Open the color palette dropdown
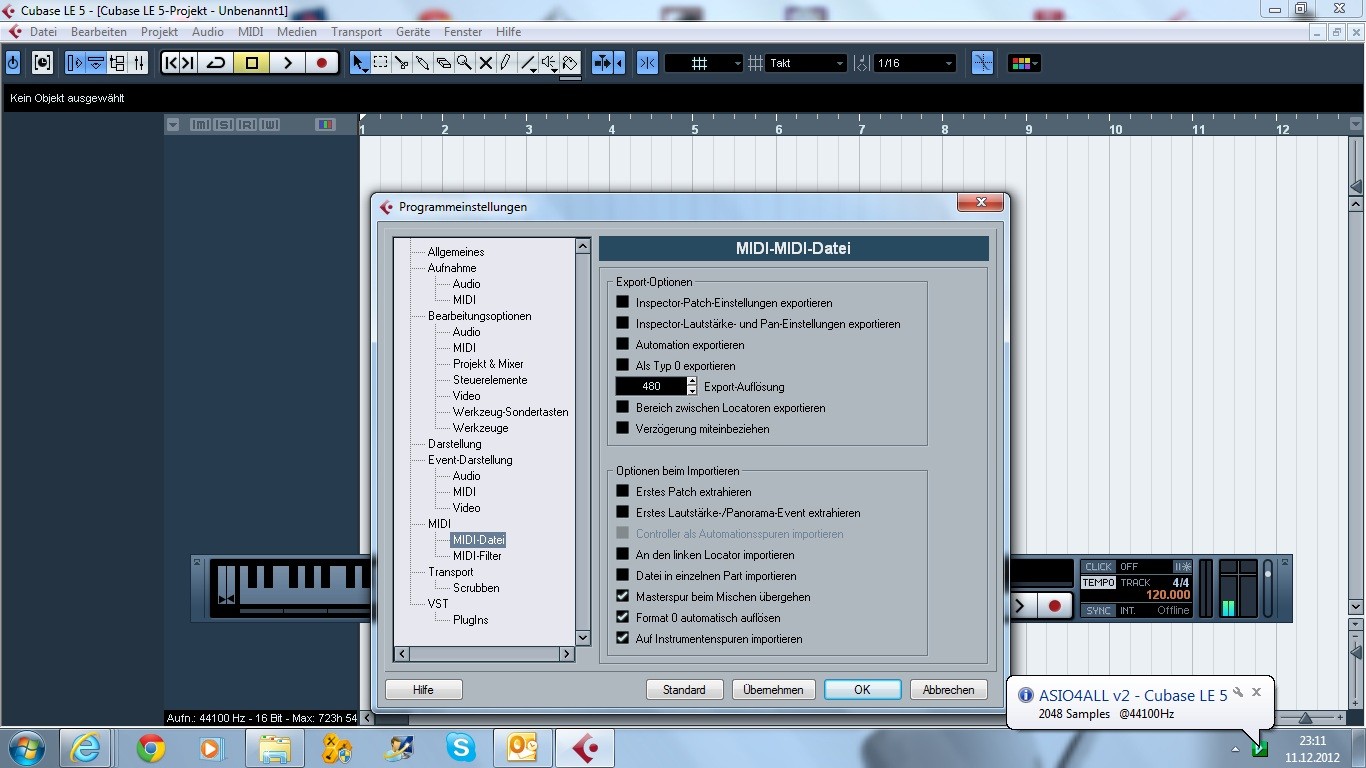 tap(1023, 63)
